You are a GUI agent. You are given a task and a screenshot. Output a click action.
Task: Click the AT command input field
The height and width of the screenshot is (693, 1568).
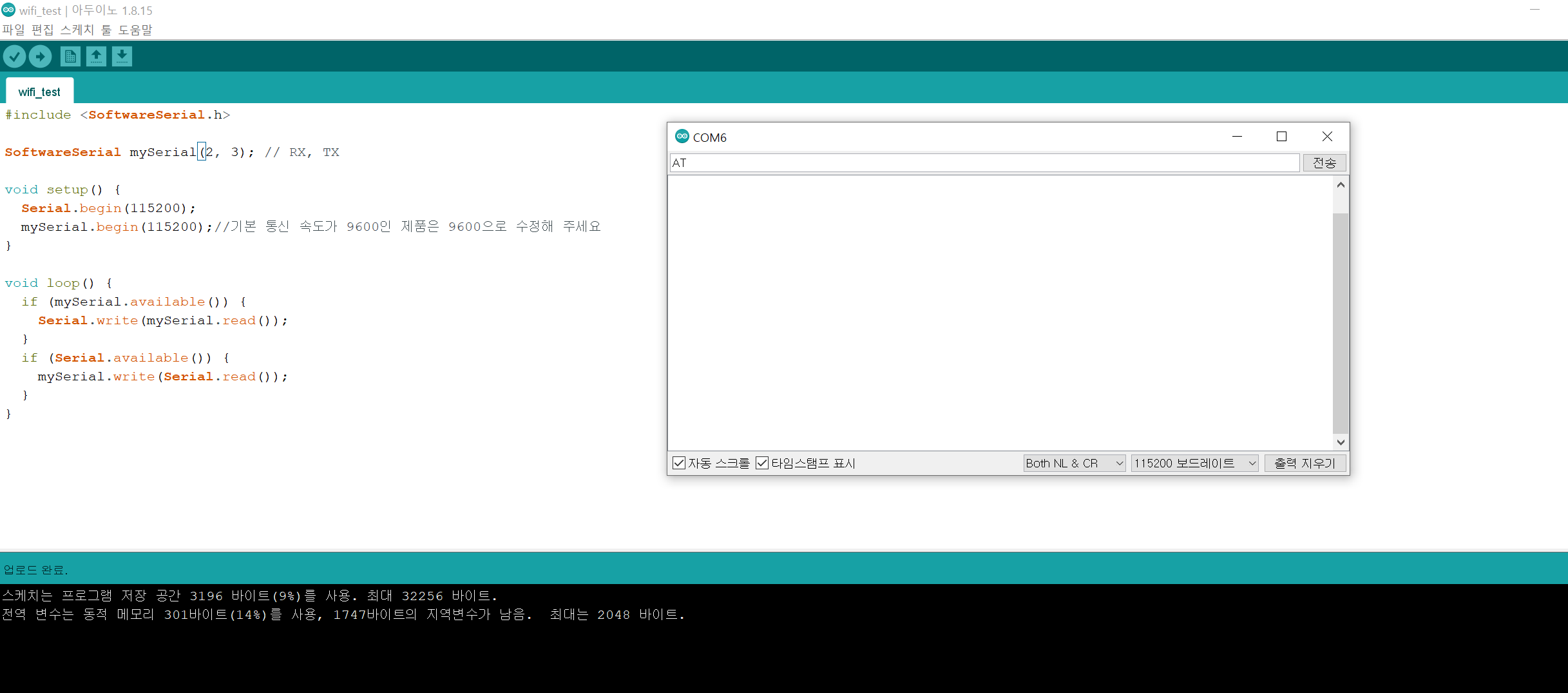[x=984, y=162]
